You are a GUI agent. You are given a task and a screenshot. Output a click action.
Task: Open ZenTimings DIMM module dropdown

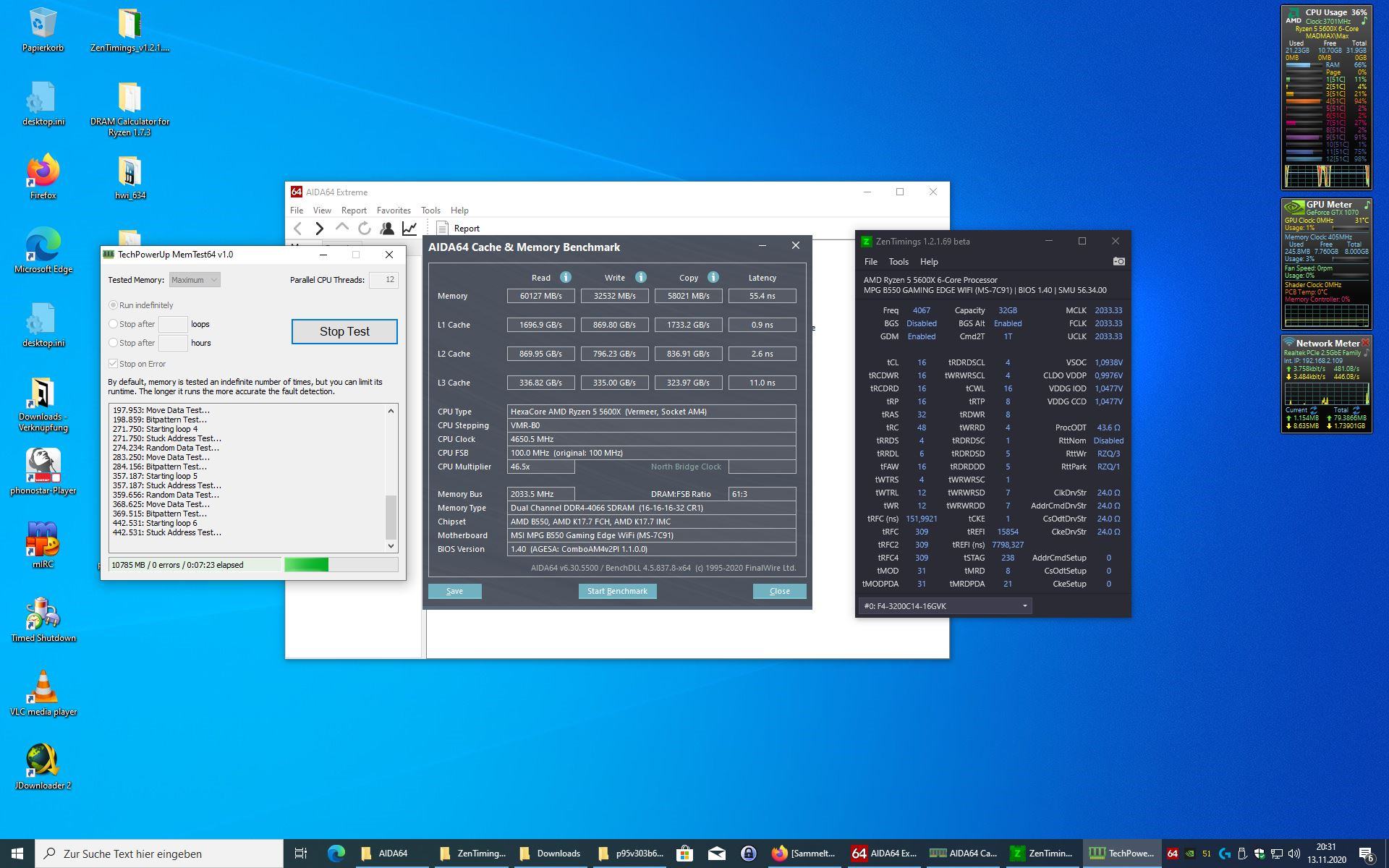point(945,606)
